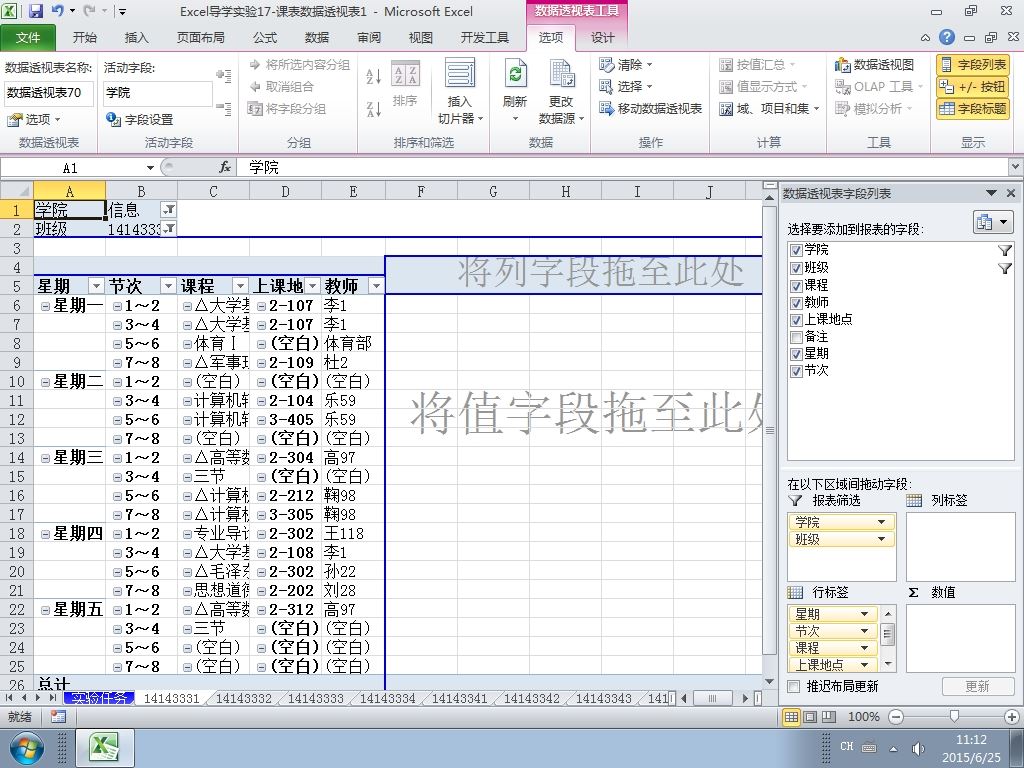Toggle the +/- 按钮 display button
This screenshot has width=1024, height=768.
click(972, 86)
